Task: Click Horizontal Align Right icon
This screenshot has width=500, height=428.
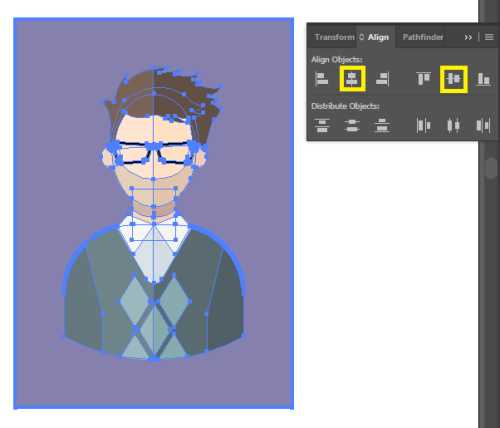Action: click(383, 79)
